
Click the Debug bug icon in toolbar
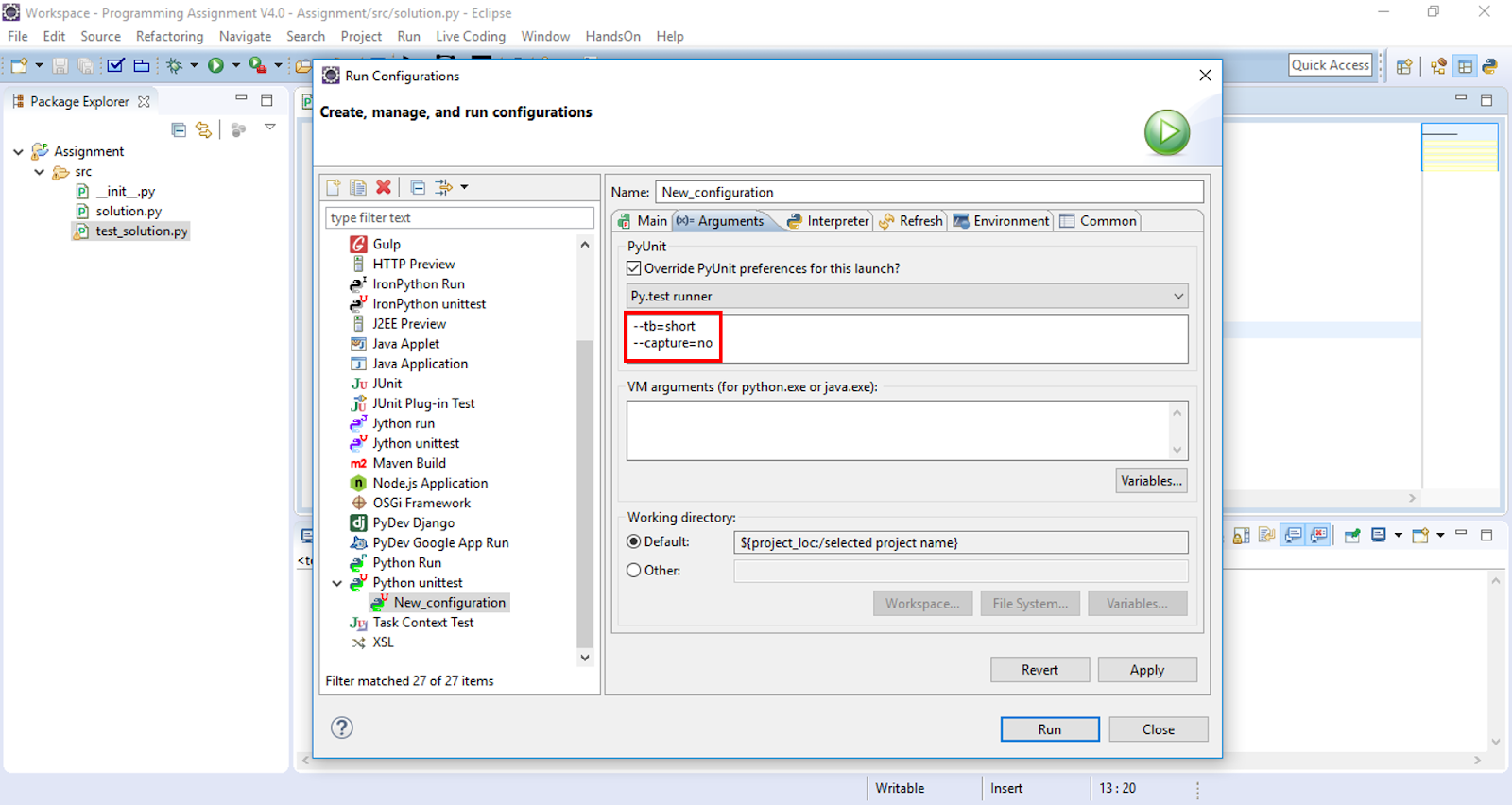click(175, 65)
